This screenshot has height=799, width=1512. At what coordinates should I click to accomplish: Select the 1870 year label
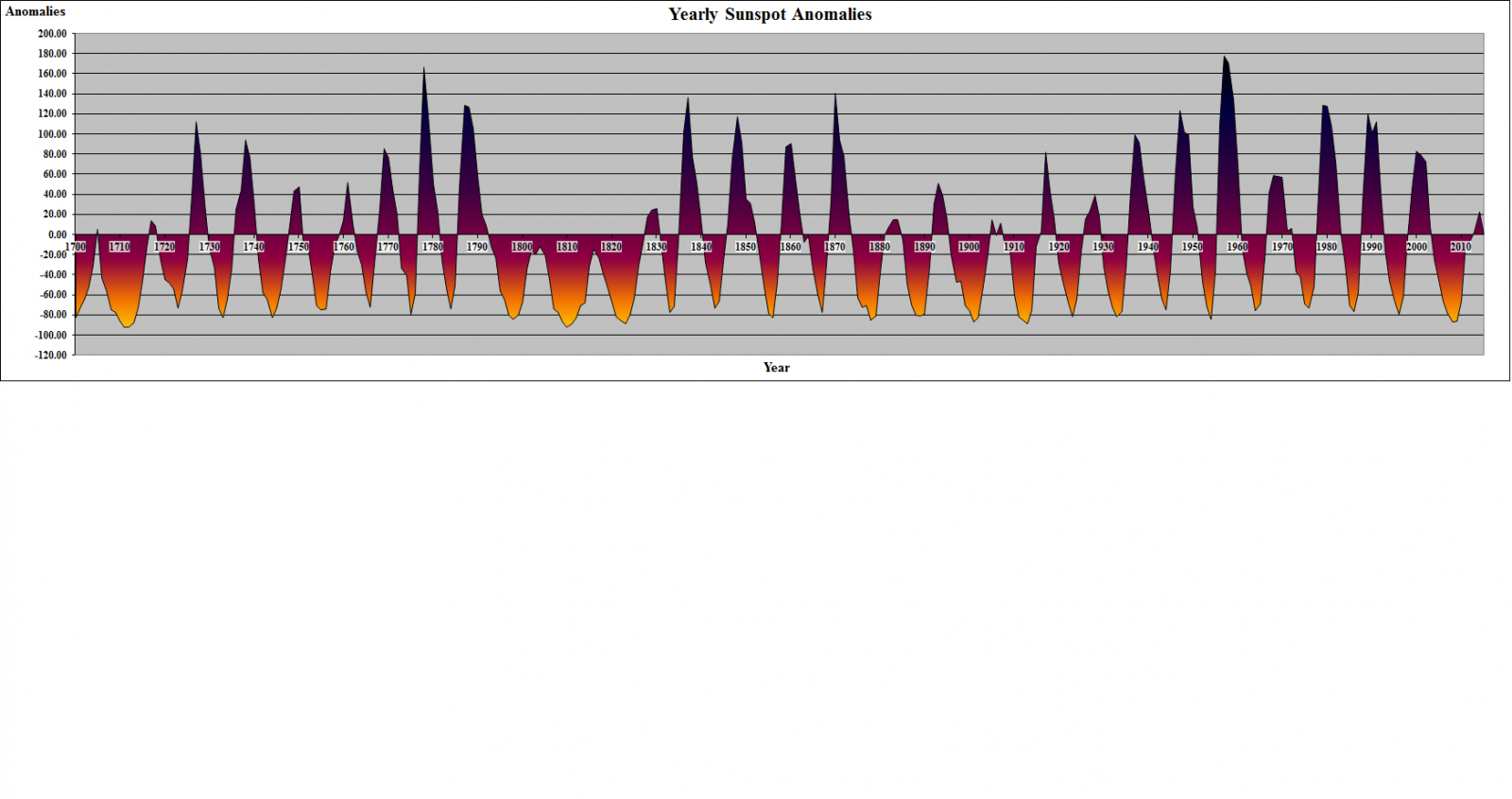point(835,247)
